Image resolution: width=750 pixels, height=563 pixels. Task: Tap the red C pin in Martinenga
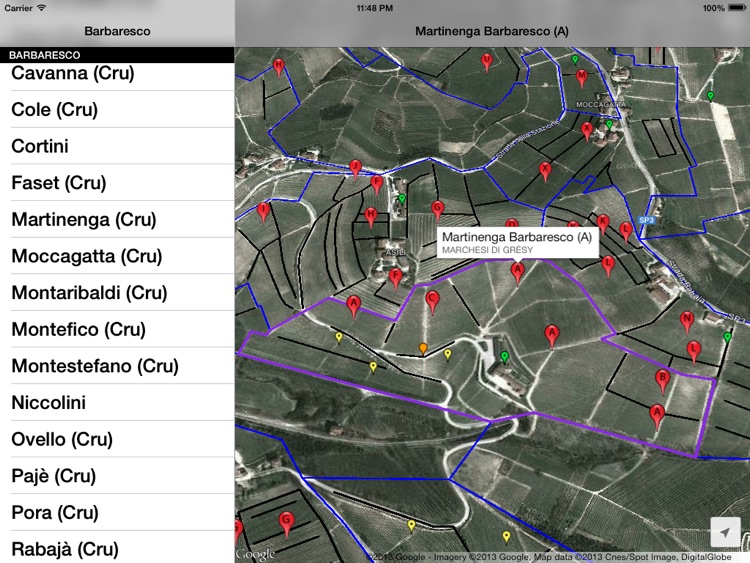click(432, 302)
